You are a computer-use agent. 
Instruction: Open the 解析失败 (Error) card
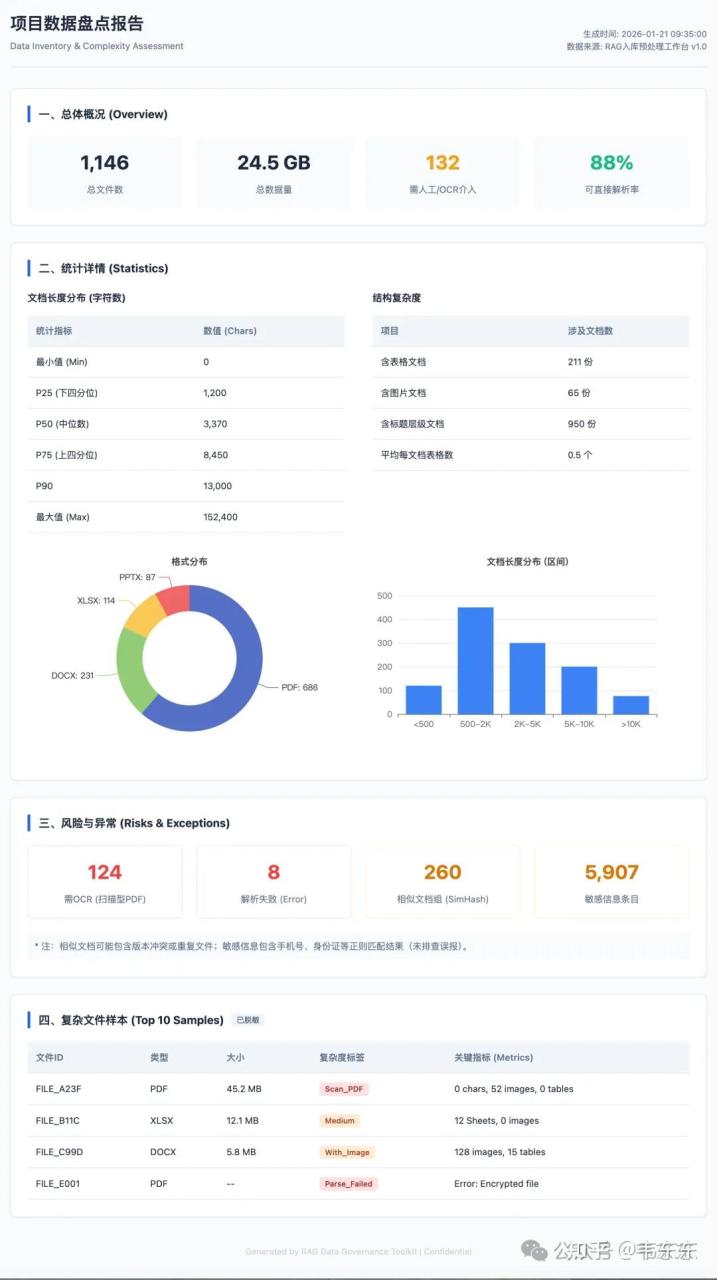[274, 881]
